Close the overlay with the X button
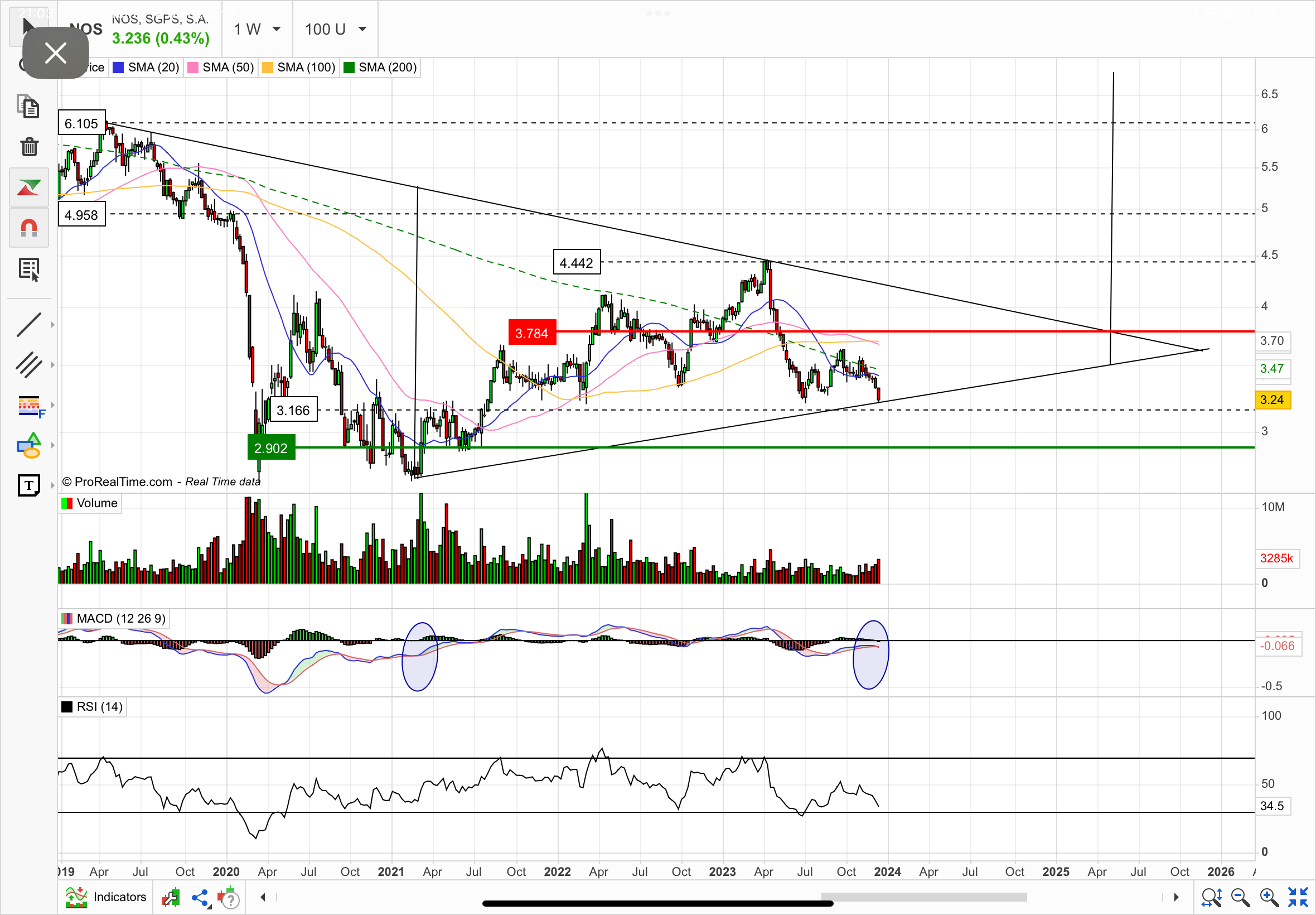The image size is (1316, 915). pyautogui.click(x=56, y=54)
